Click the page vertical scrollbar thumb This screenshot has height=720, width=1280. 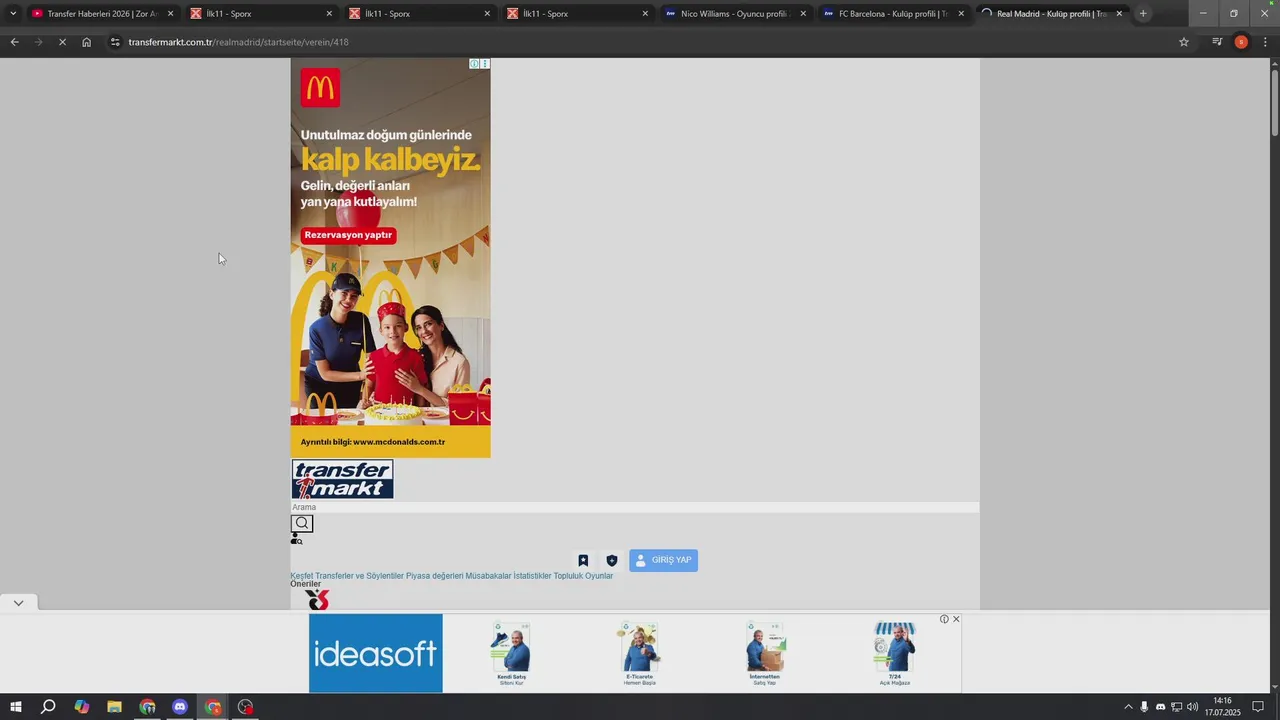(x=1274, y=102)
